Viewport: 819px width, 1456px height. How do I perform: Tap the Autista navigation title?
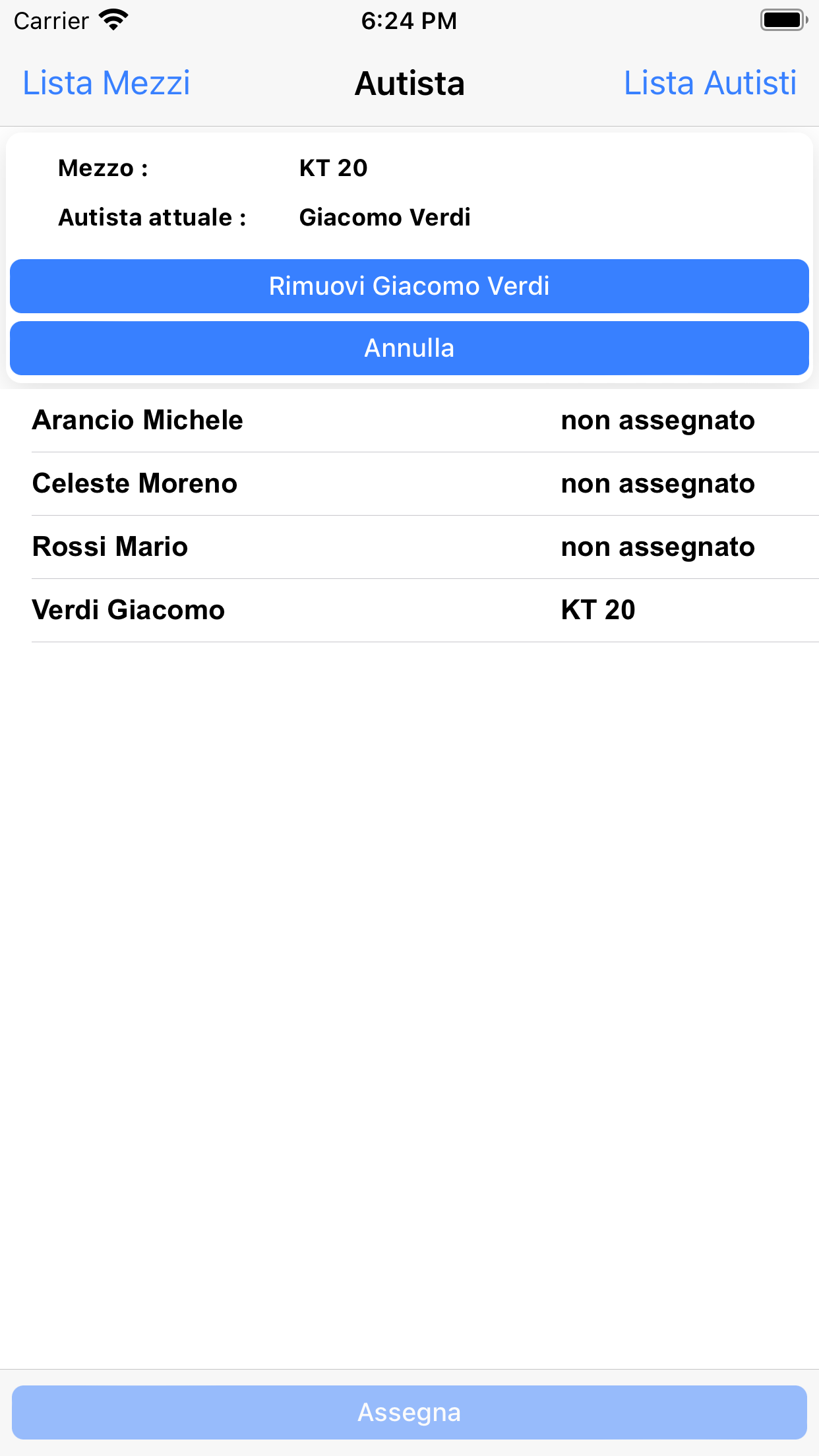[409, 84]
